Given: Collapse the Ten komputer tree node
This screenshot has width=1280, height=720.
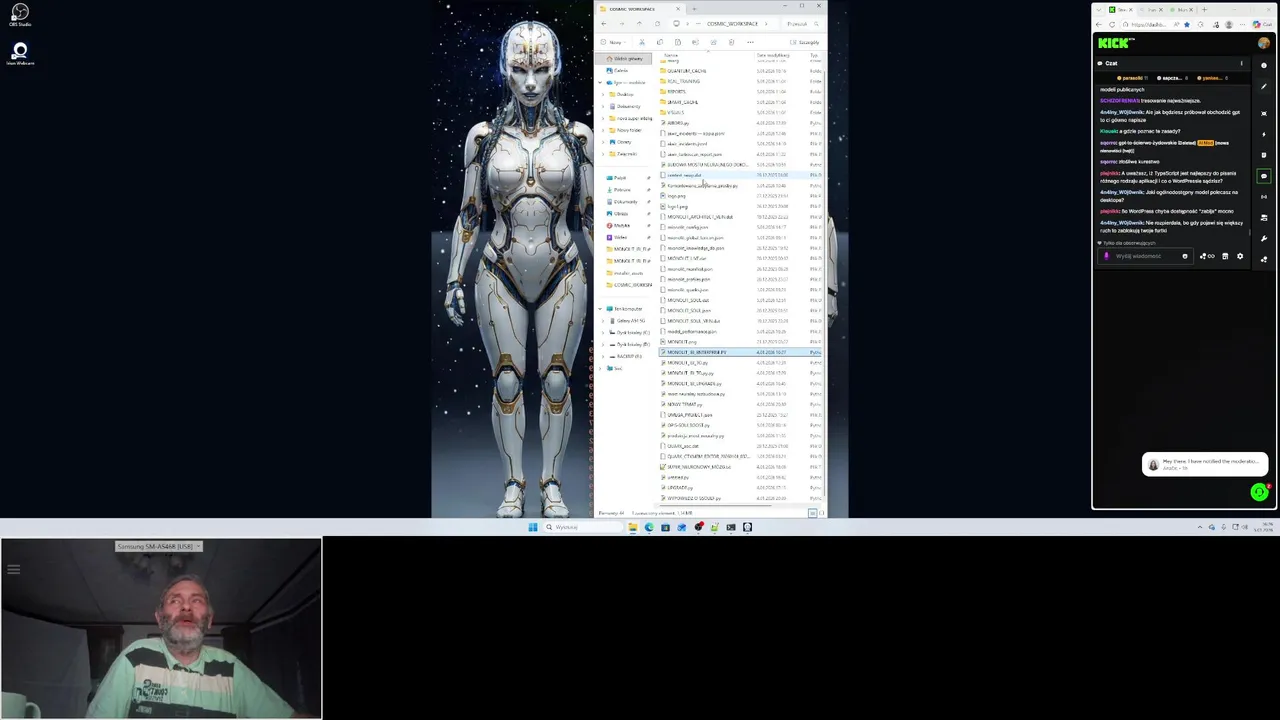Looking at the screenshot, I should (x=601, y=309).
